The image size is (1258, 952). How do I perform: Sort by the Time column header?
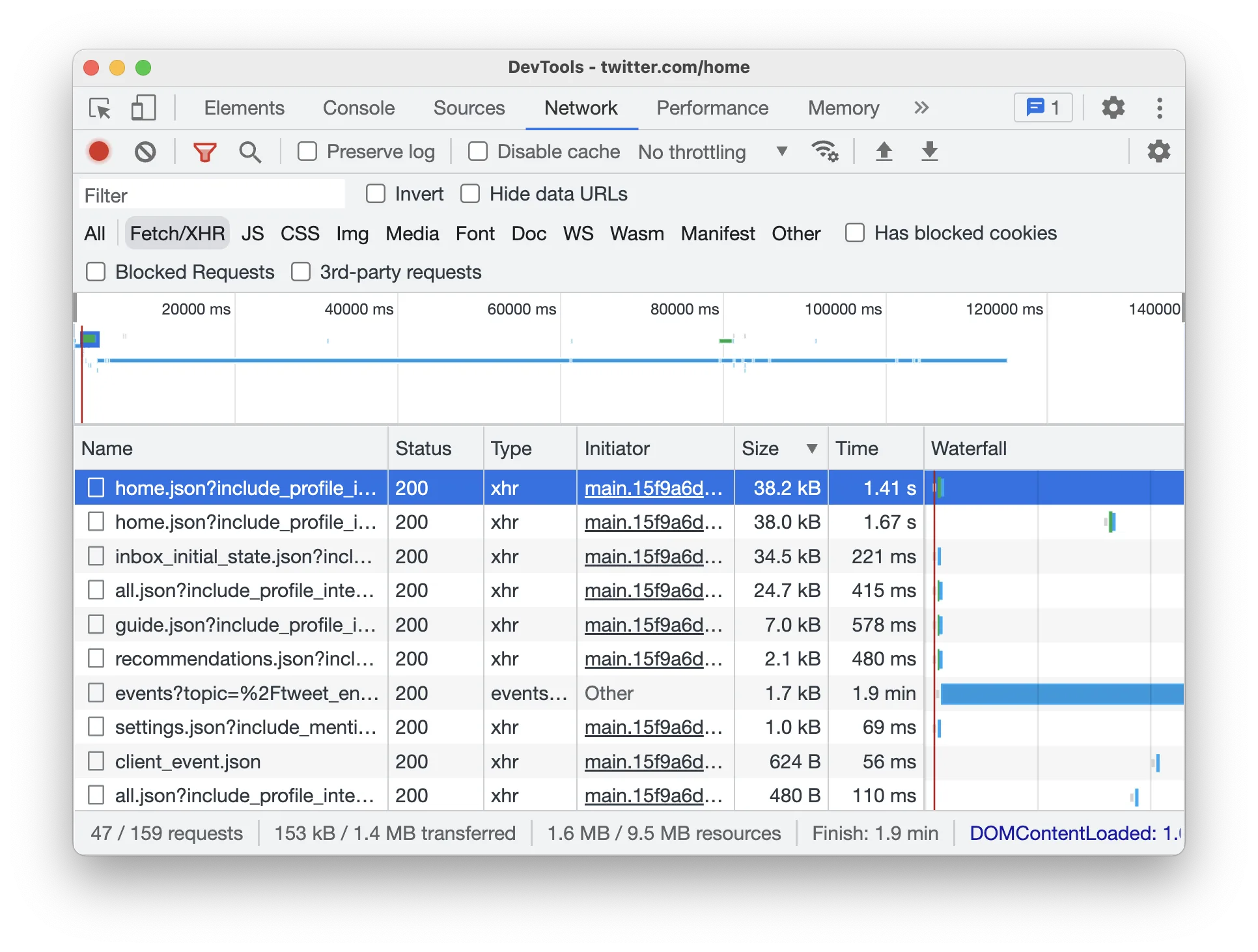click(876, 448)
